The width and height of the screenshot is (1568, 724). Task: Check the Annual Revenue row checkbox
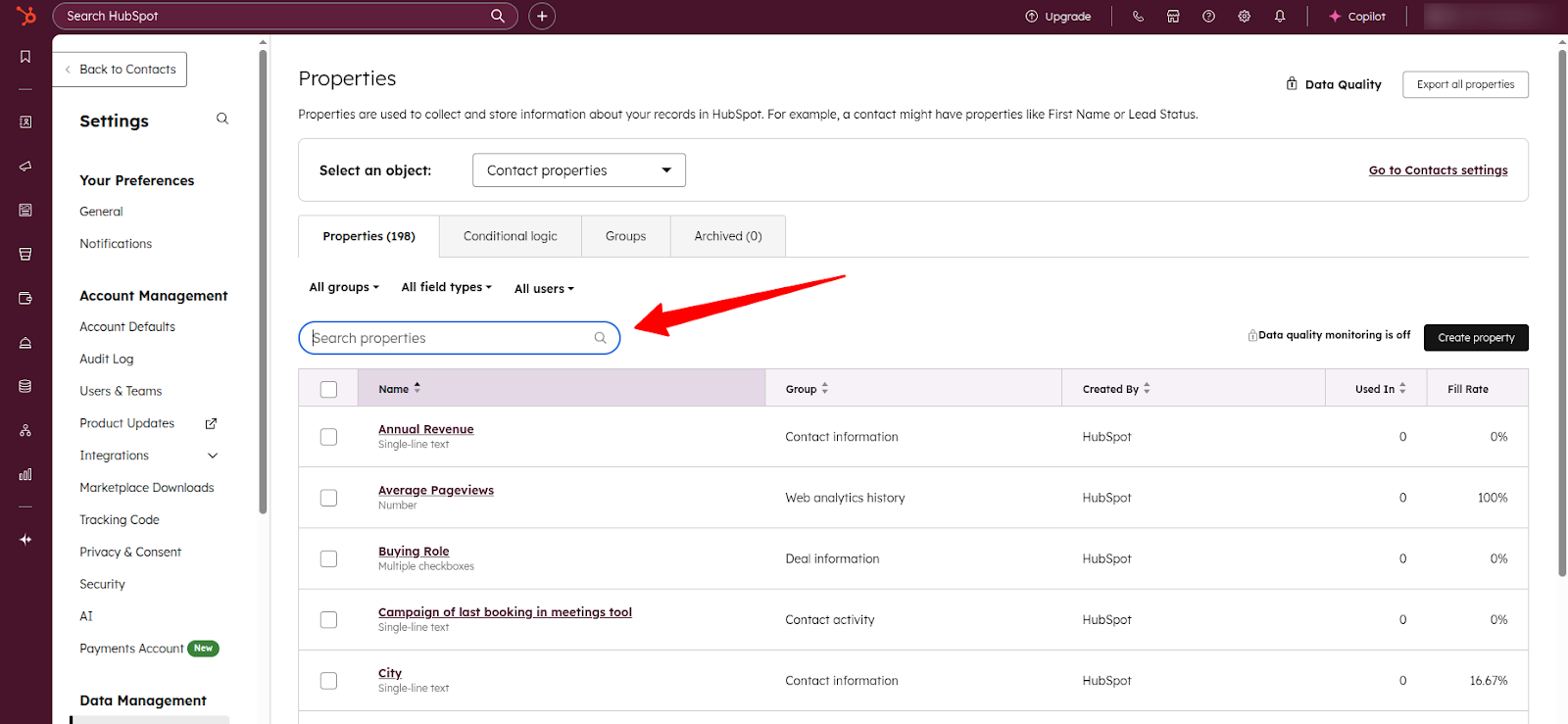pos(328,437)
